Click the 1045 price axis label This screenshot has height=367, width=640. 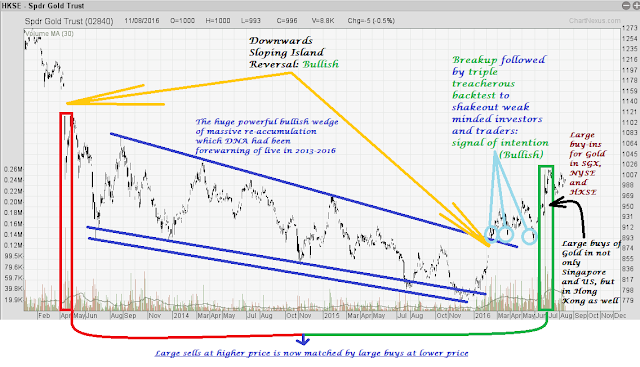point(630,154)
